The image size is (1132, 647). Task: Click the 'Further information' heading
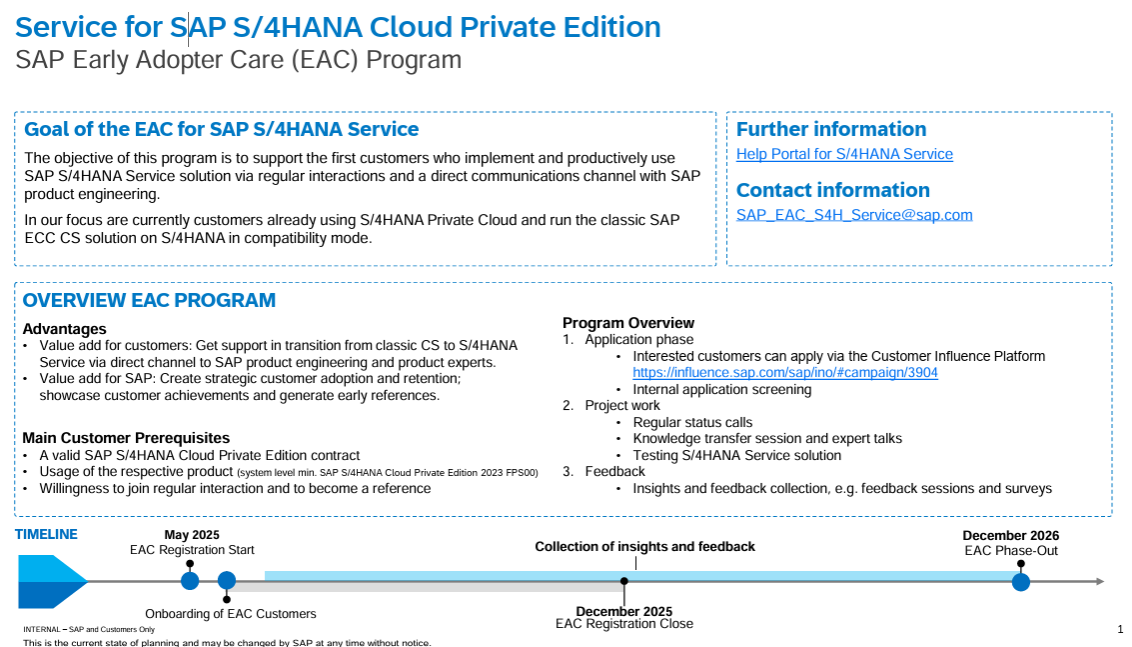pos(831,129)
